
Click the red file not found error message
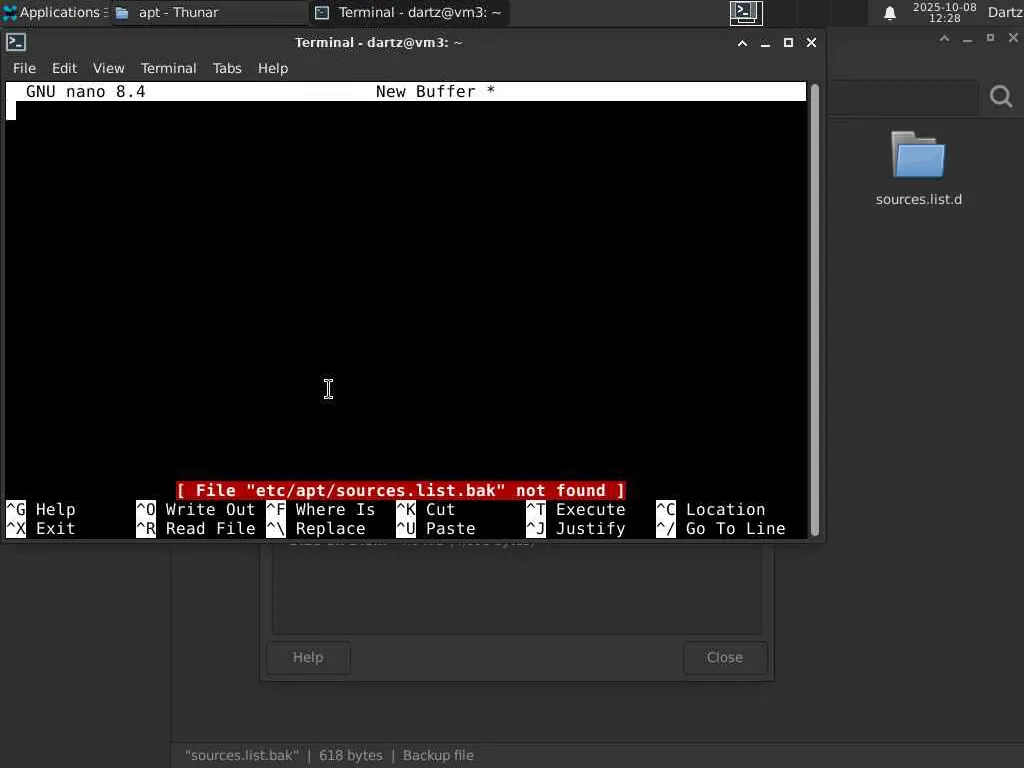pyautogui.click(x=400, y=490)
